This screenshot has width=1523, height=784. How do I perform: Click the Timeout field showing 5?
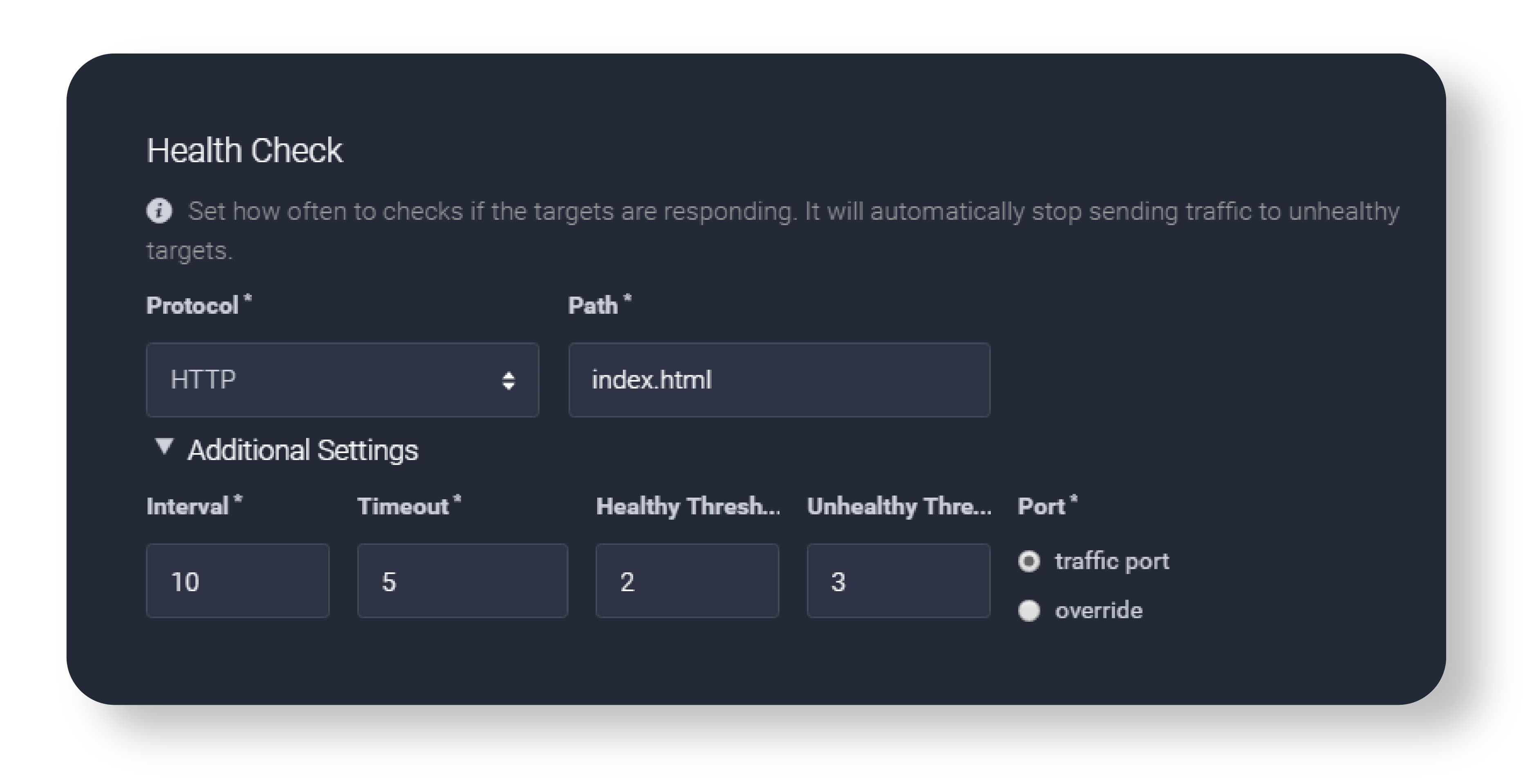(x=462, y=581)
